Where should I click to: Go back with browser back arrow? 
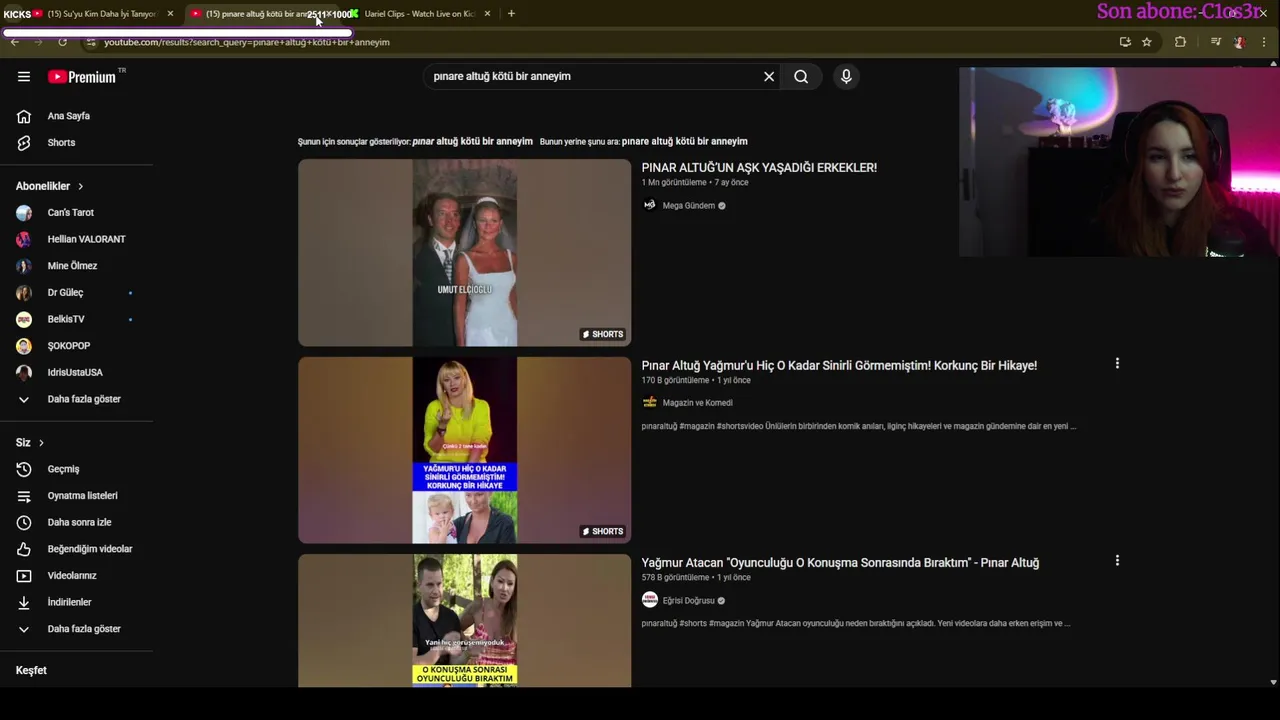click(14, 42)
